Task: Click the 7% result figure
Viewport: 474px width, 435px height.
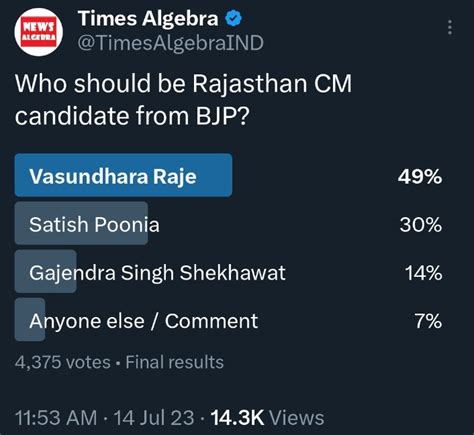Action: coord(429,321)
